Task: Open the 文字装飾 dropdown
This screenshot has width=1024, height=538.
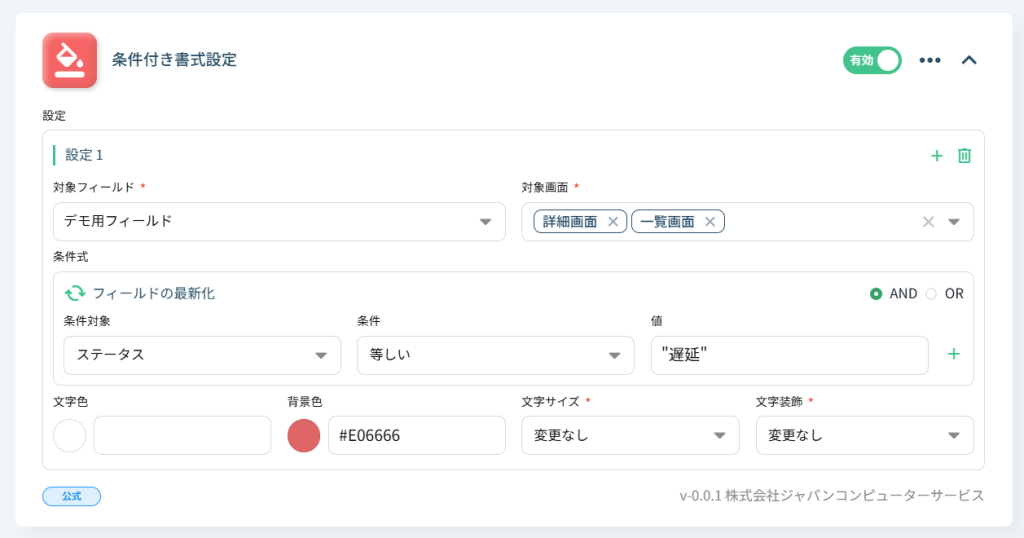Action: point(865,435)
